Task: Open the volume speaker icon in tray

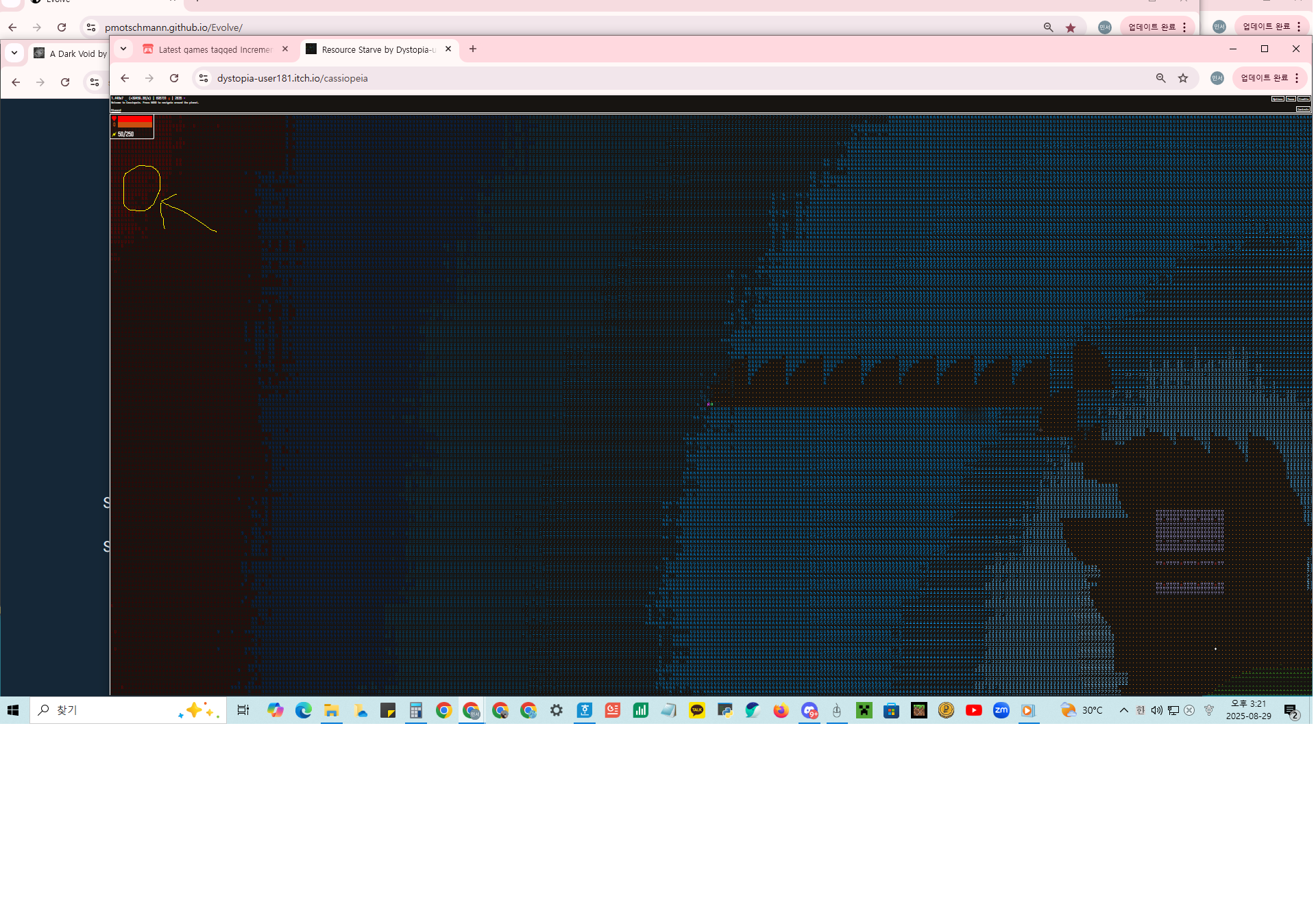Action: pyautogui.click(x=1157, y=710)
